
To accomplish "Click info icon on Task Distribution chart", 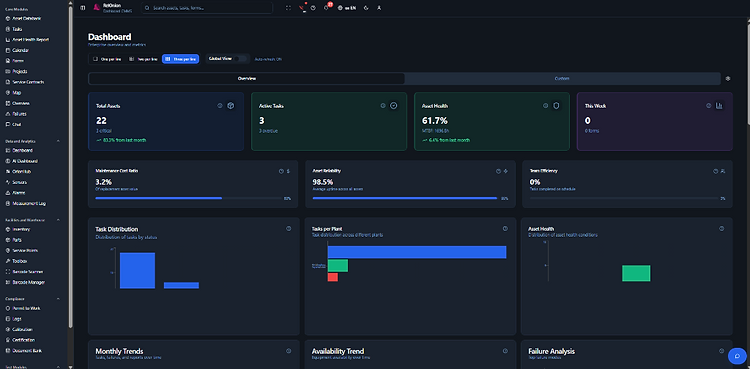I will [x=288, y=229].
